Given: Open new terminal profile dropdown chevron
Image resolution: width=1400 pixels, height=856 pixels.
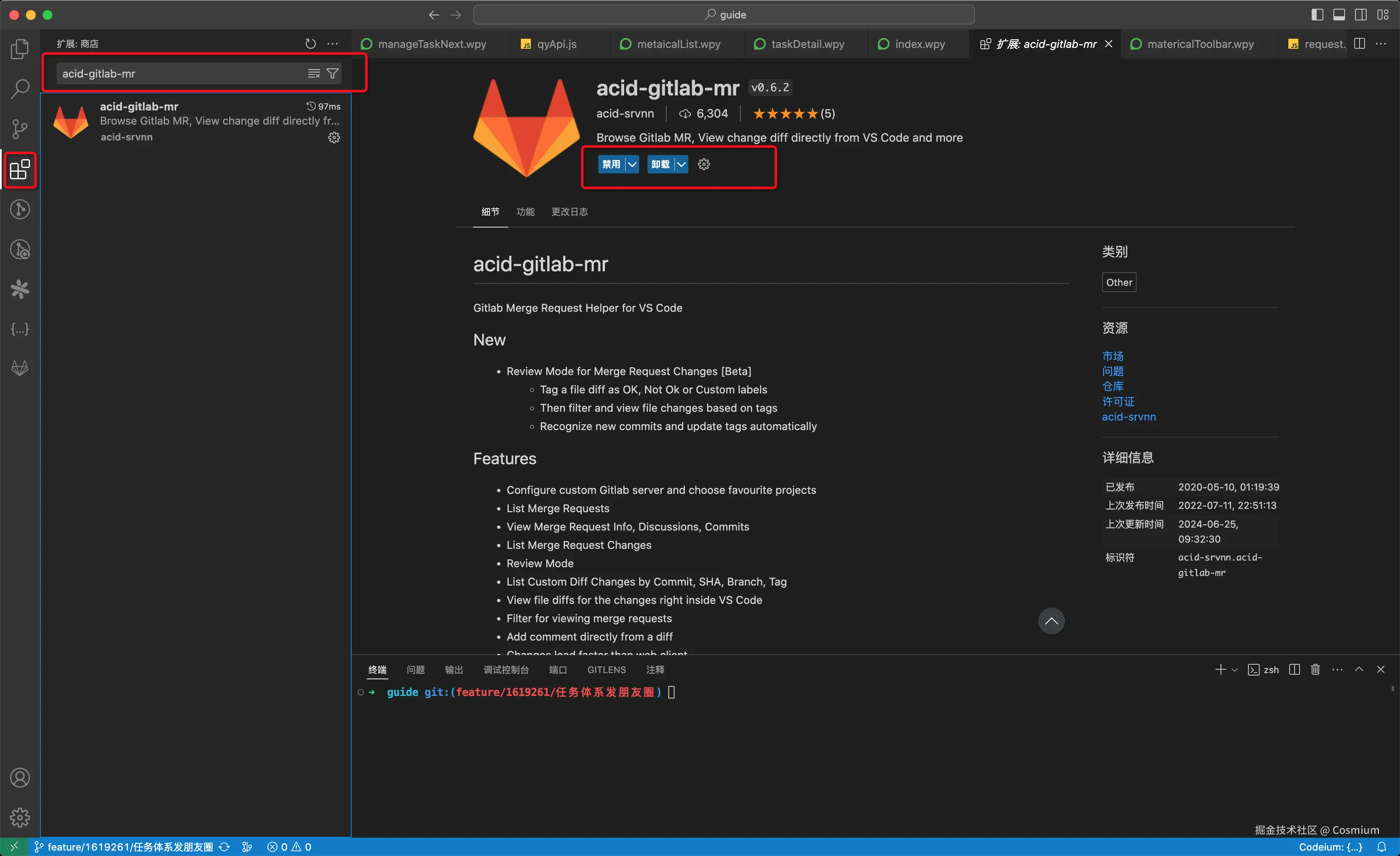Looking at the screenshot, I should tap(1234, 670).
